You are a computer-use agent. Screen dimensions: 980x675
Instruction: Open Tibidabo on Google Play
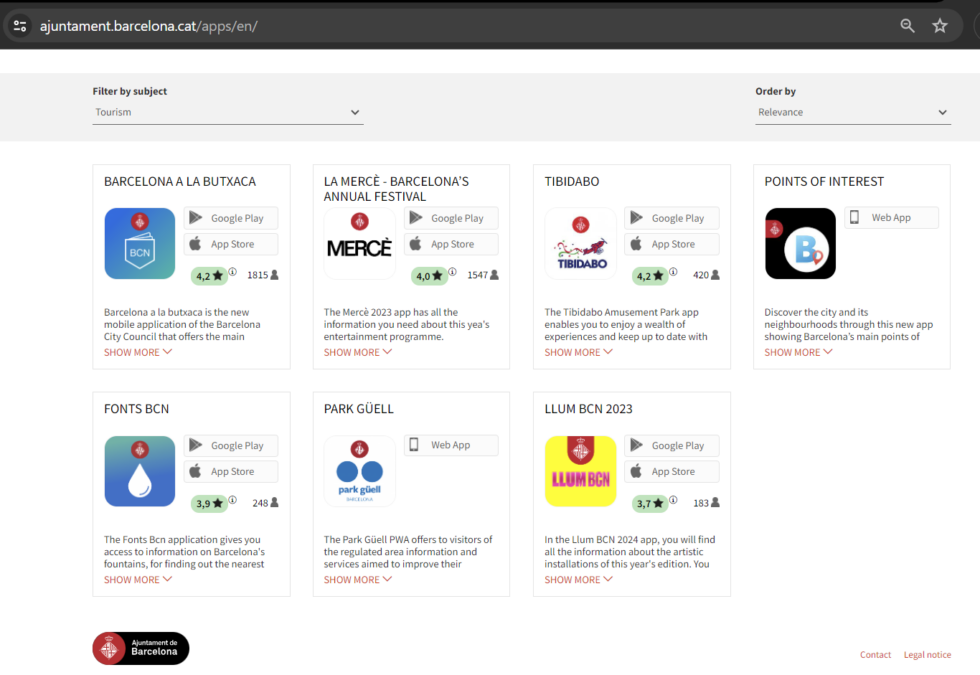click(671, 217)
